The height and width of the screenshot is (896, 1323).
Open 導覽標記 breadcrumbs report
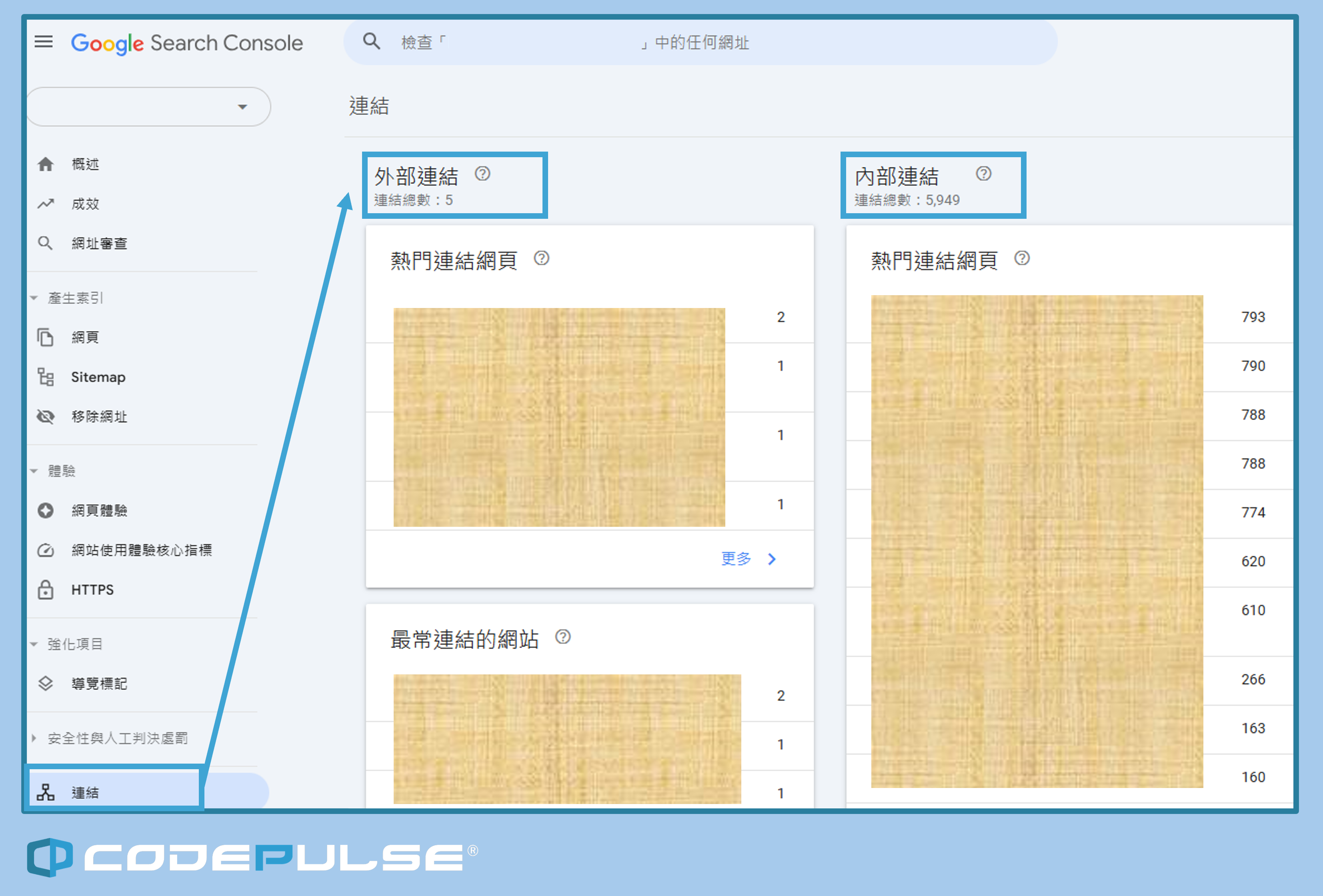(99, 684)
